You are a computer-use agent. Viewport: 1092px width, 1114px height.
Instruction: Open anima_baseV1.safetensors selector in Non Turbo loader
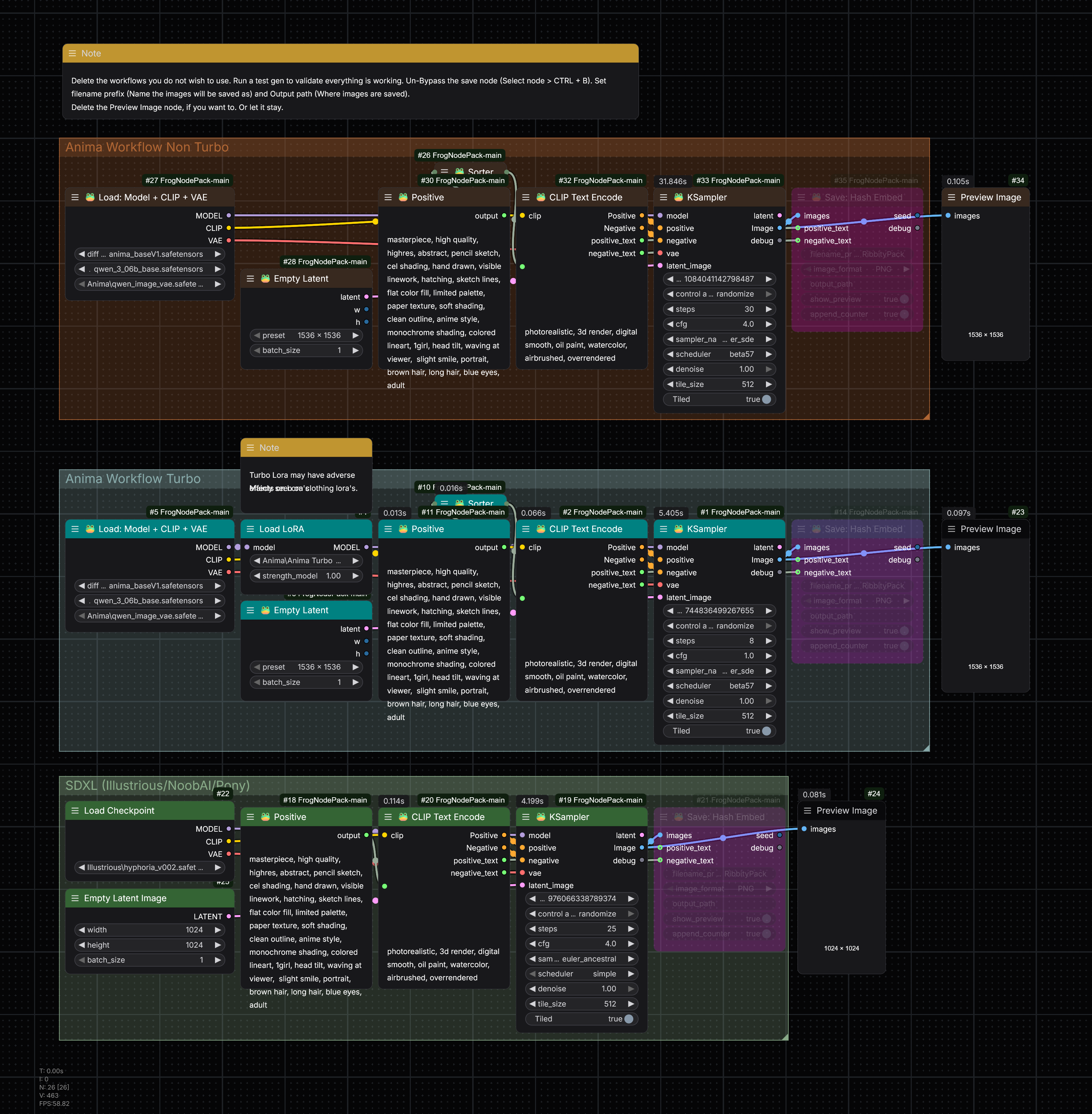(150, 254)
